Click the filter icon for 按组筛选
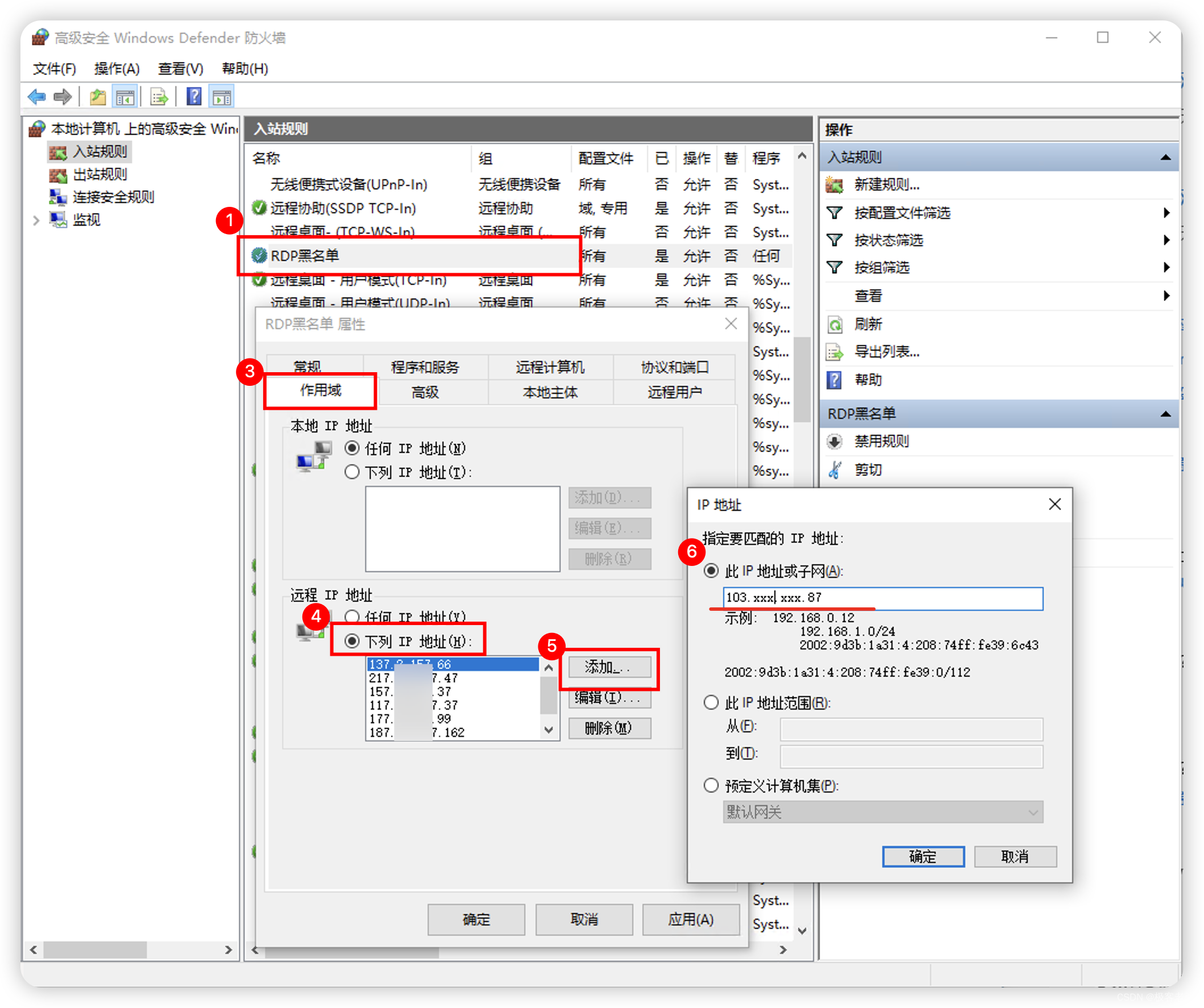1204x1008 pixels. (835, 267)
